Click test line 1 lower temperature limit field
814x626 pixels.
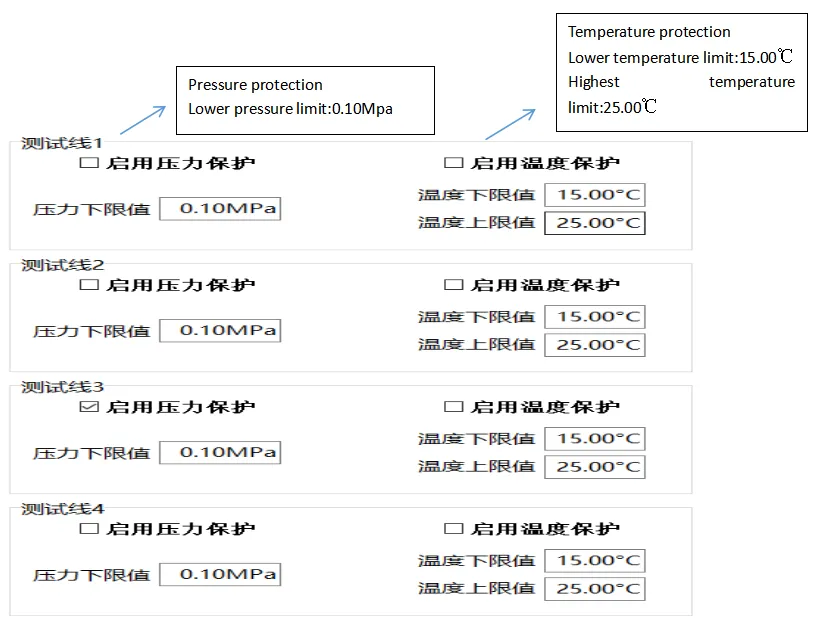tap(594, 195)
